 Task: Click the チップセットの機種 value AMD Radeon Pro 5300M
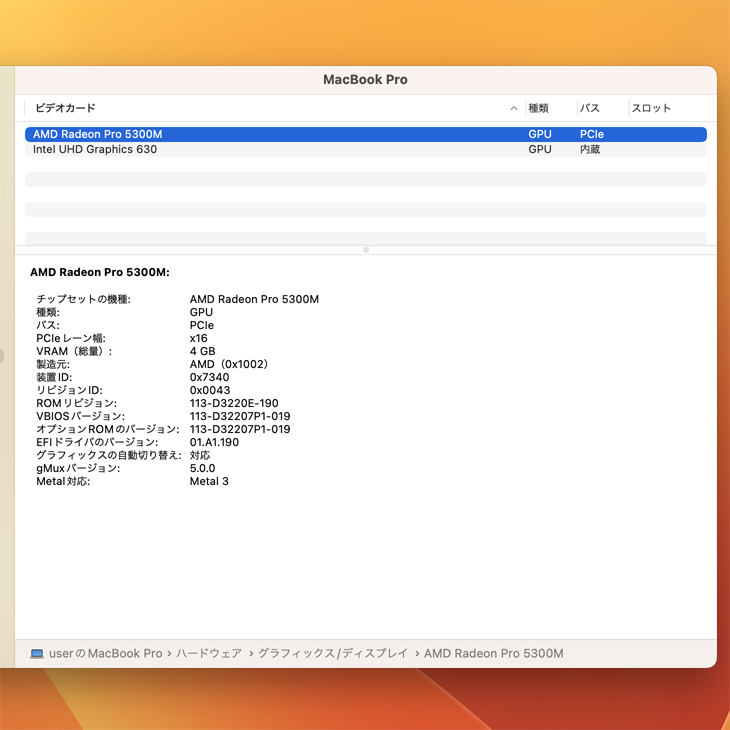click(254, 299)
